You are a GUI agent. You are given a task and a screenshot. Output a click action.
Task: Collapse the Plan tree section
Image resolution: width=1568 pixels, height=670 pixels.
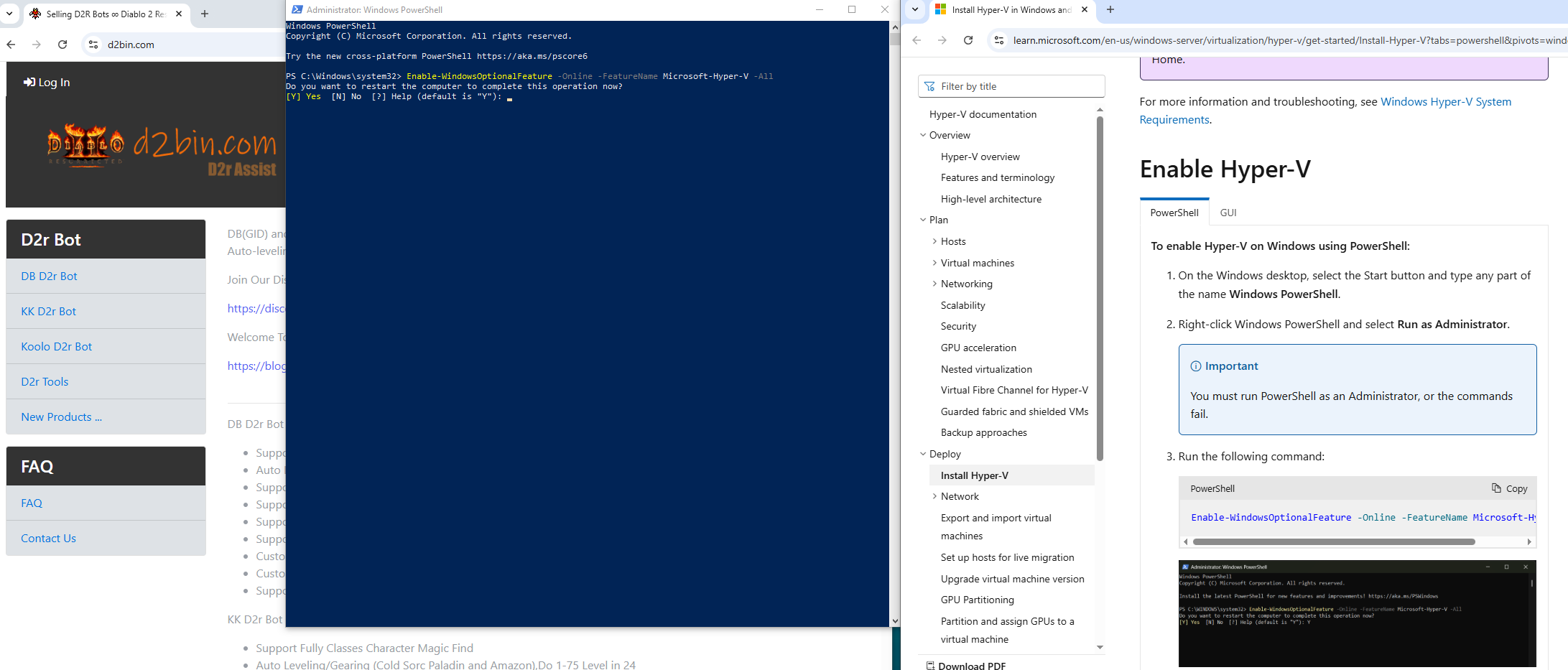923,220
